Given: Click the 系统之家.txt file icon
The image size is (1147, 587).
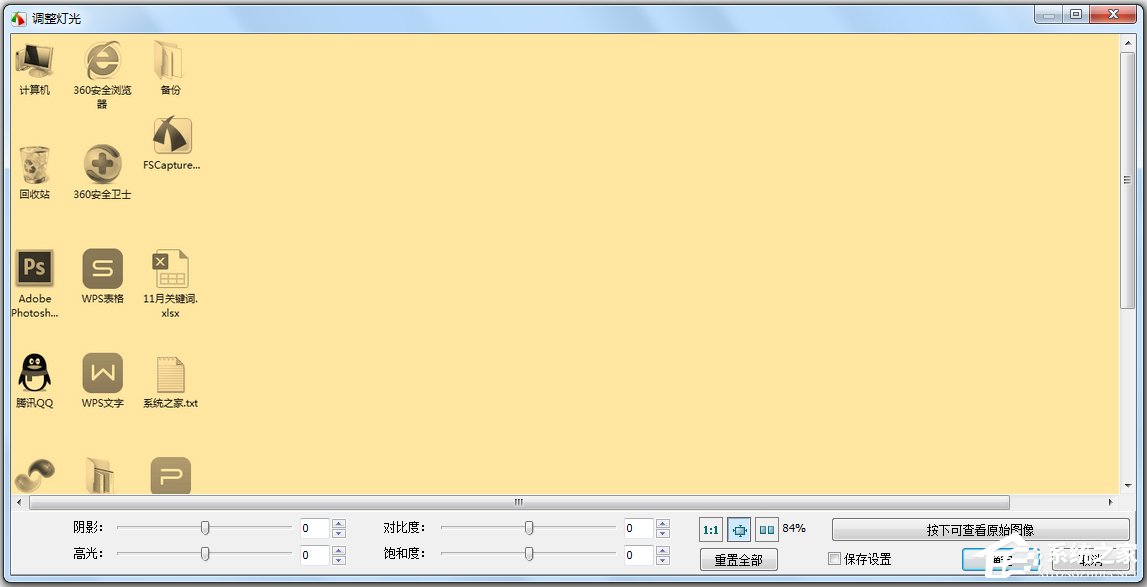Looking at the screenshot, I should pos(170,375).
